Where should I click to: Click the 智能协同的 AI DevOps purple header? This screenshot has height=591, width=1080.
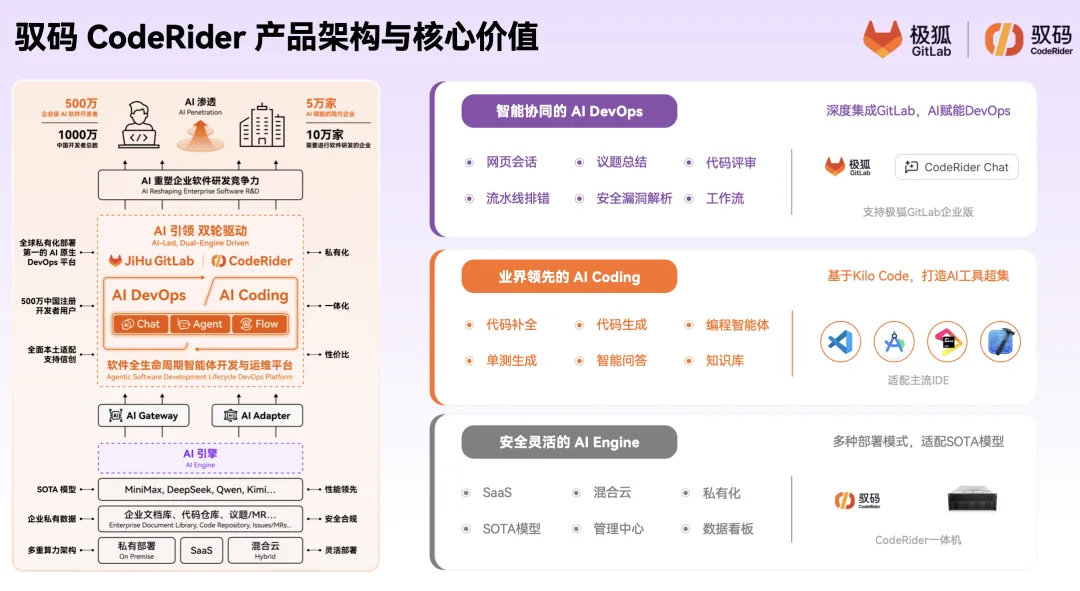(569, 111)
